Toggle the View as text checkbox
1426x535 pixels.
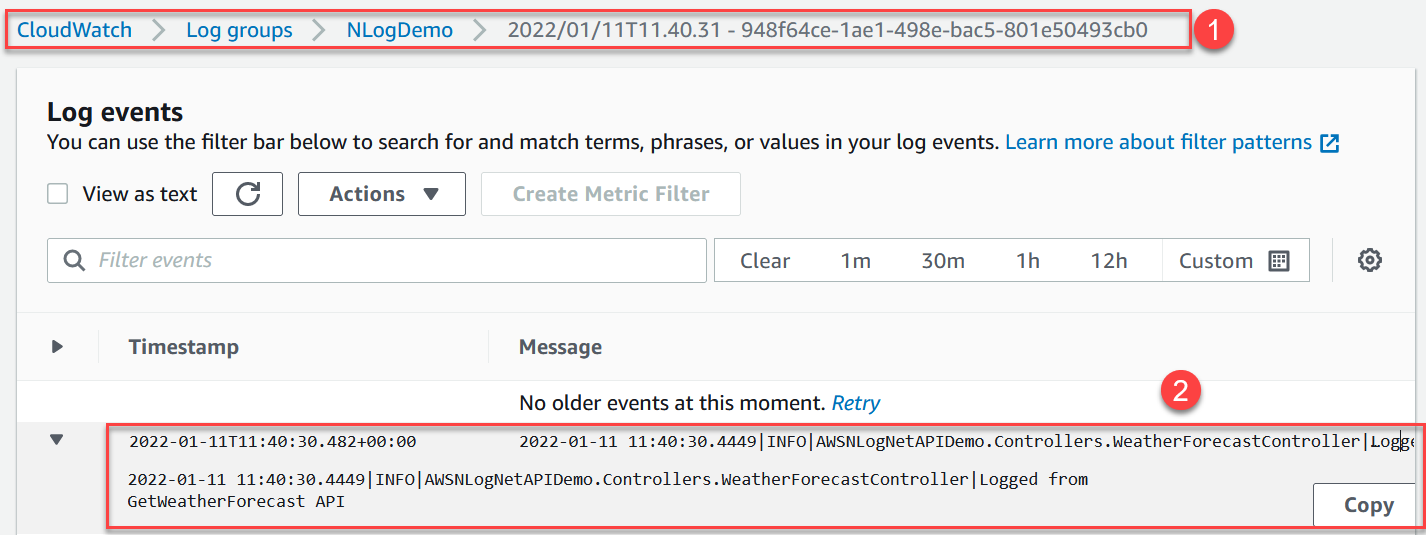click(58, 194)
